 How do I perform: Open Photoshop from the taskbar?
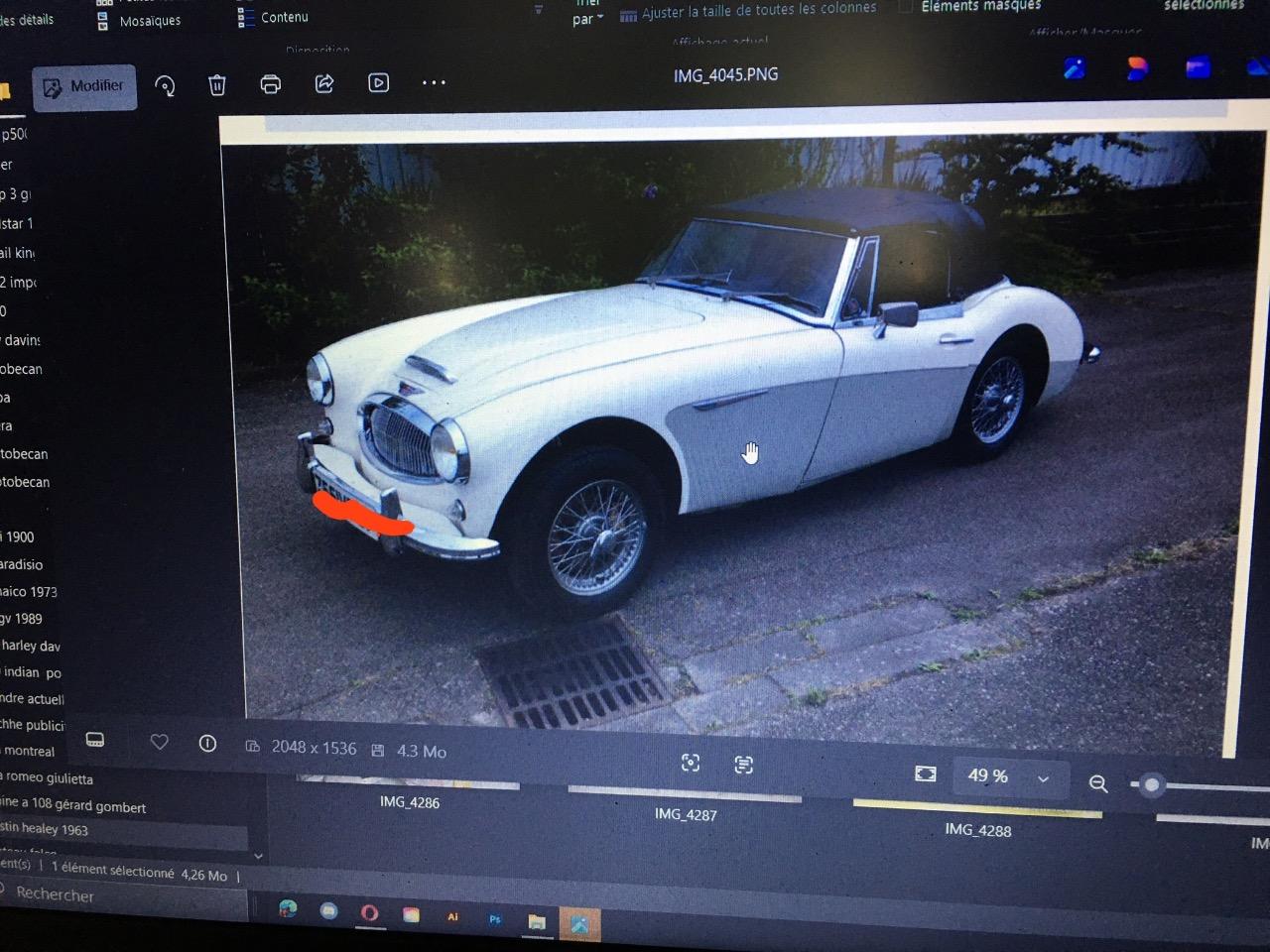point(494,919)
